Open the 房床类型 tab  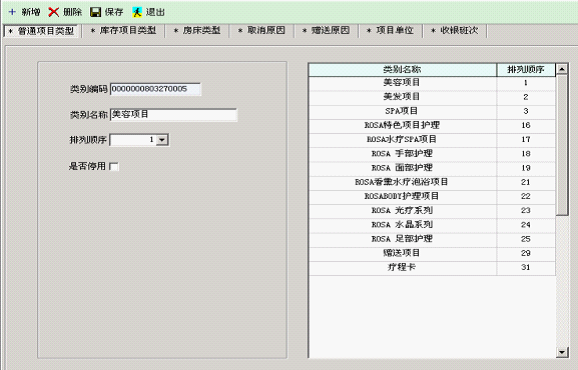coord(197,31)
